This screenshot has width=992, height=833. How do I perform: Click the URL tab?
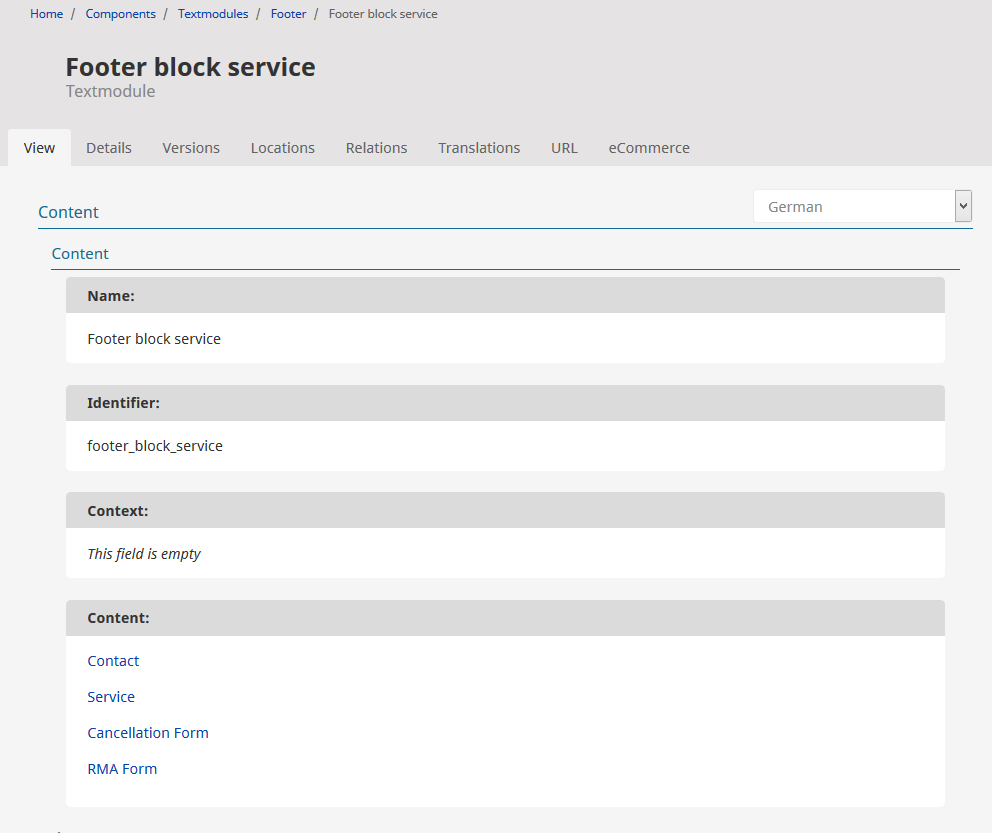pos(564,148)
